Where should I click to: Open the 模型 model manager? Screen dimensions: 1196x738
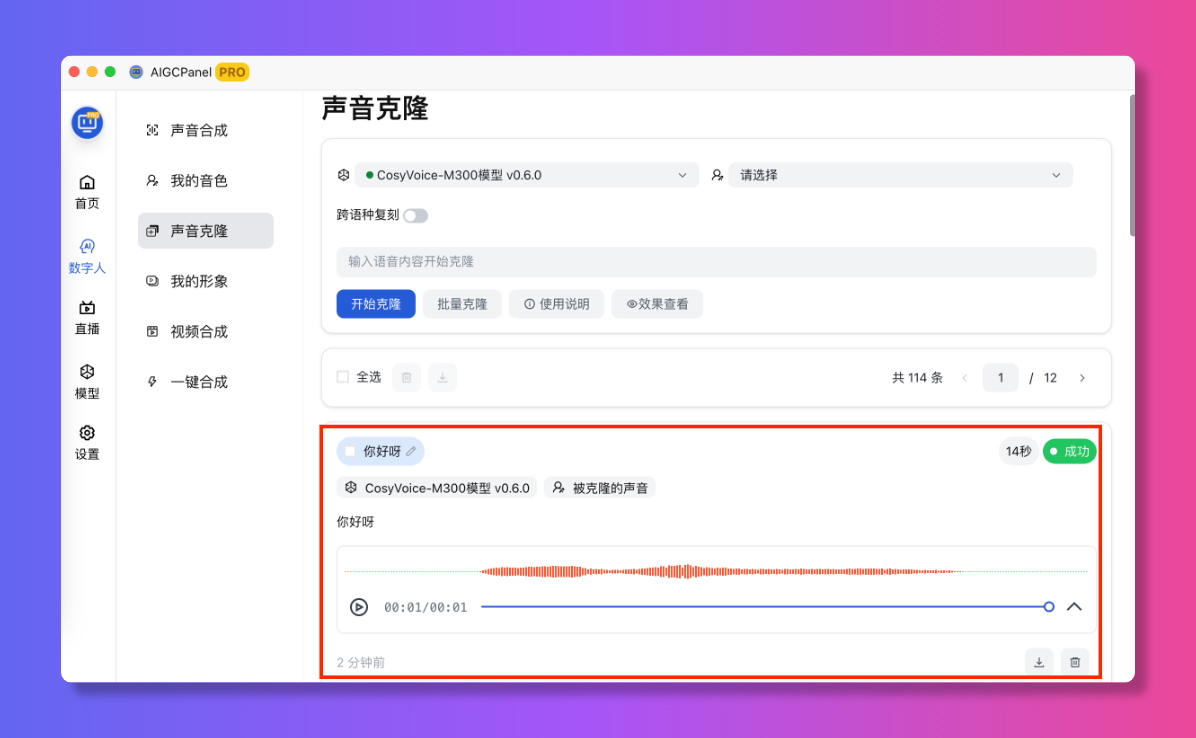[86, 383]
